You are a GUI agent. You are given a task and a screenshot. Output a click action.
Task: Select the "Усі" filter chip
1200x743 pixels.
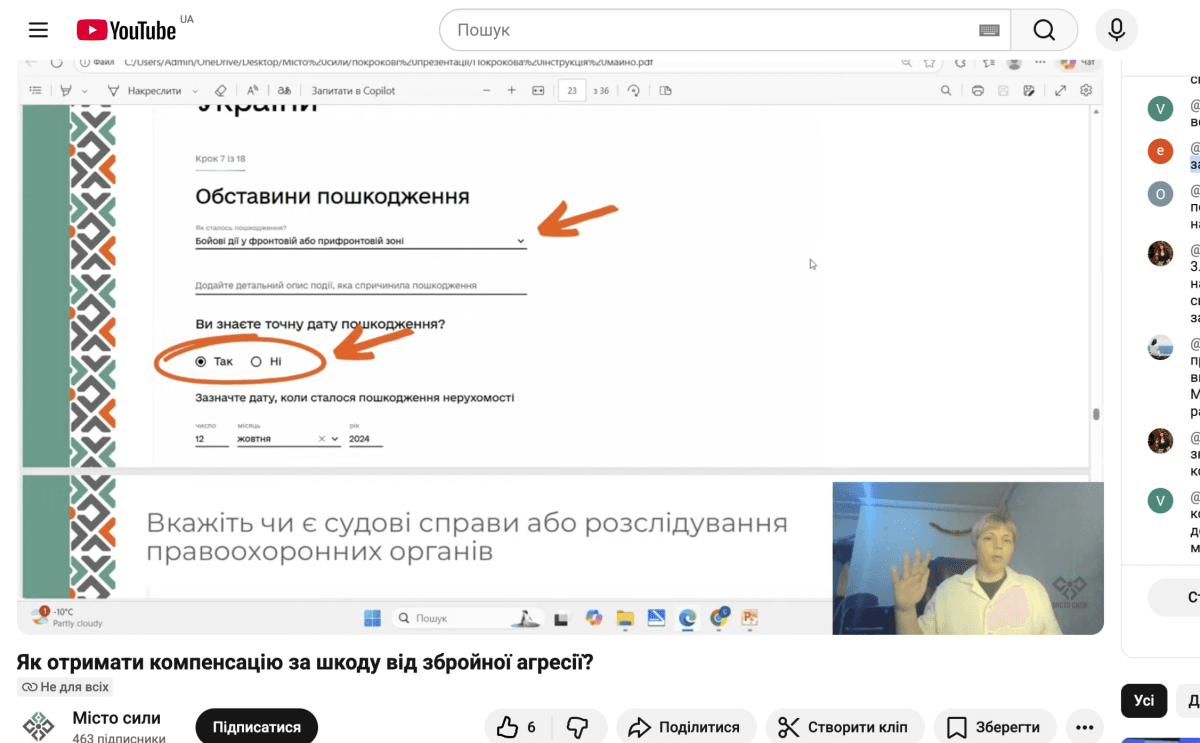(x=1143, y=701)
